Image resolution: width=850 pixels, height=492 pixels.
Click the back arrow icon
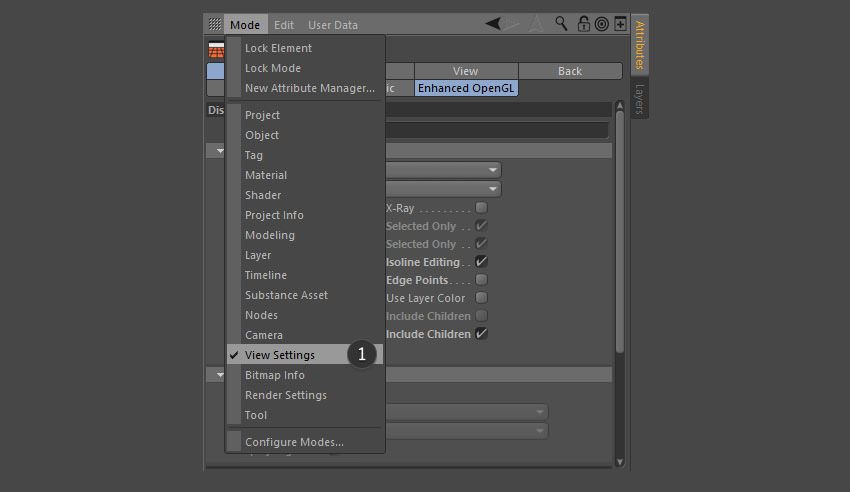[x=493, y=24]
